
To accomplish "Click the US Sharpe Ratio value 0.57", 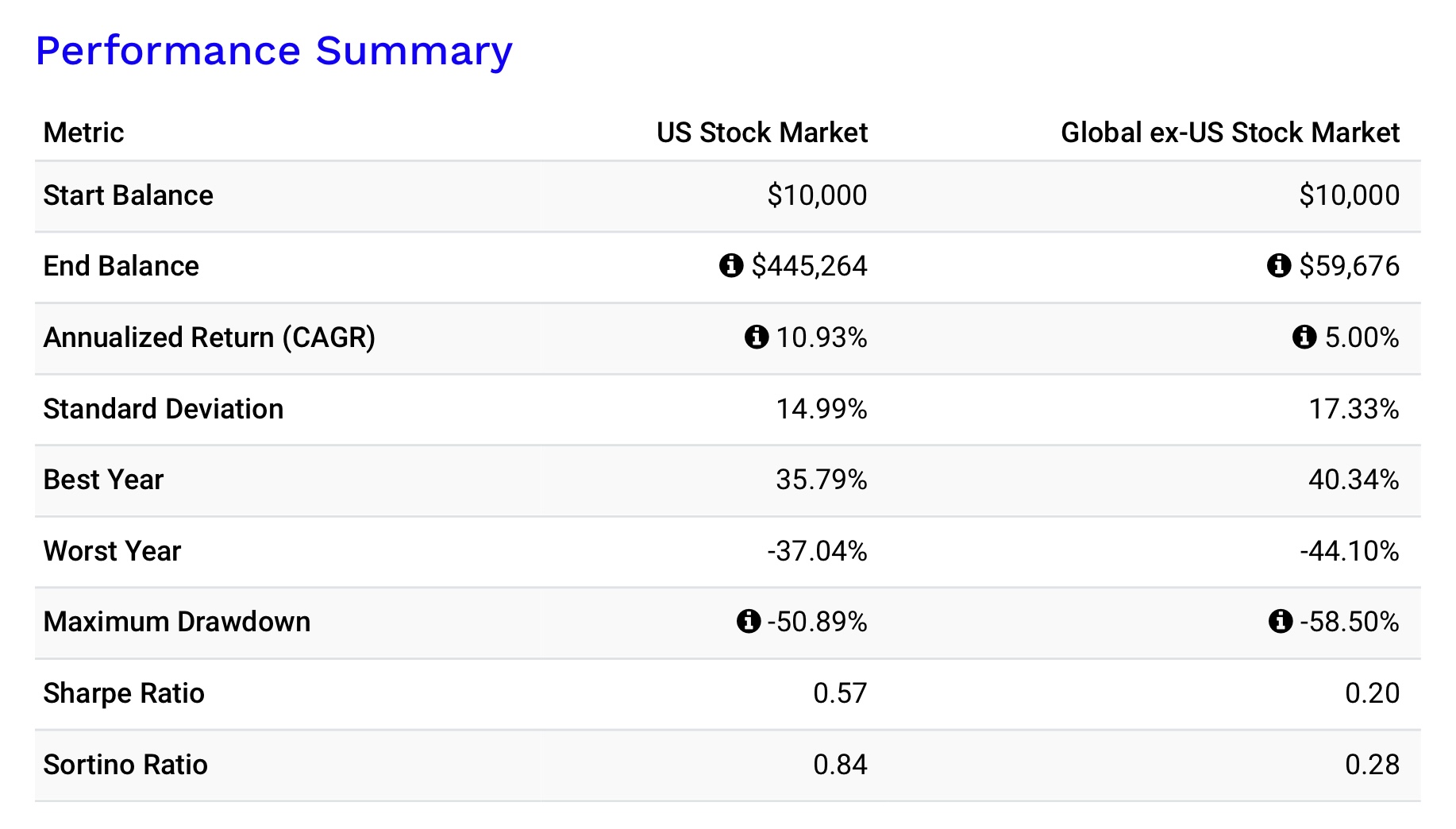I will click(x=840, y=693).
